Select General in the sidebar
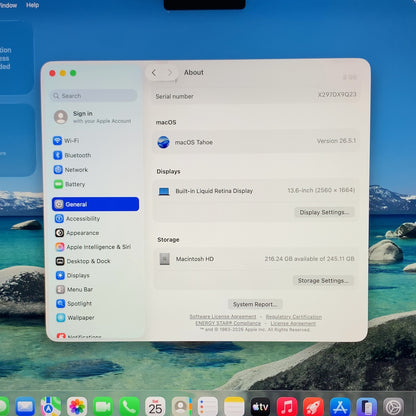This screenshot has height=416, width=416. (95, 204)
